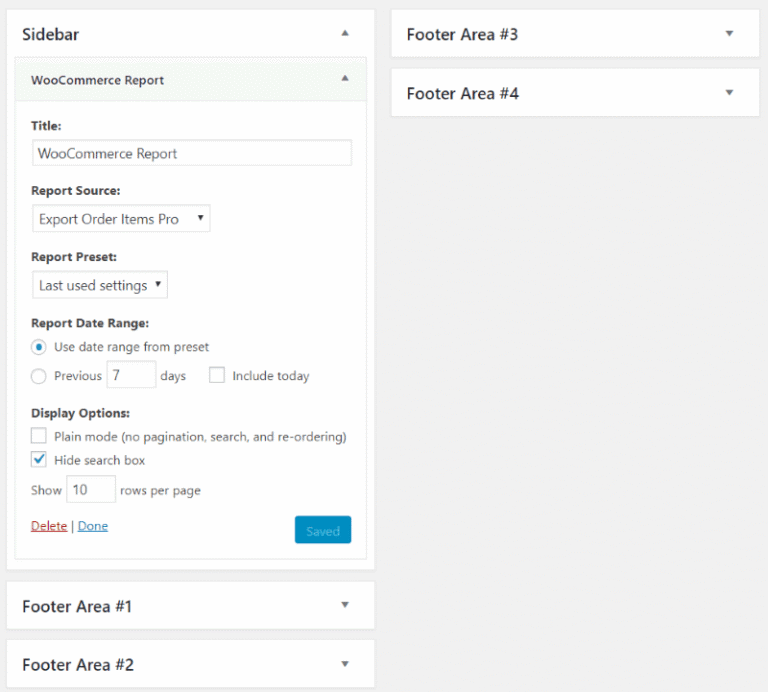Expand Footer Area #1 arrow
Image resolution: width=768 pixels, height=692 pixels.
[345, 605]
